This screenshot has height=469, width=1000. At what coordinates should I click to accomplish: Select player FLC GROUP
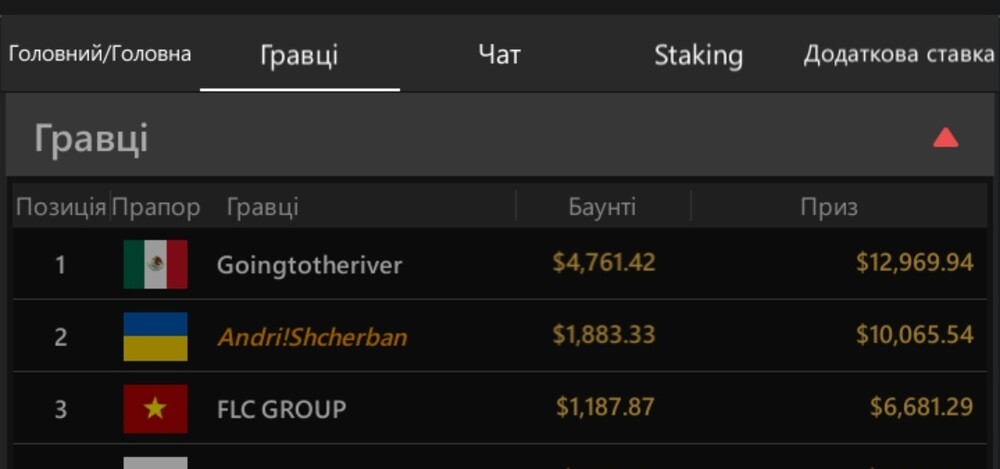[x=281, y=408]
